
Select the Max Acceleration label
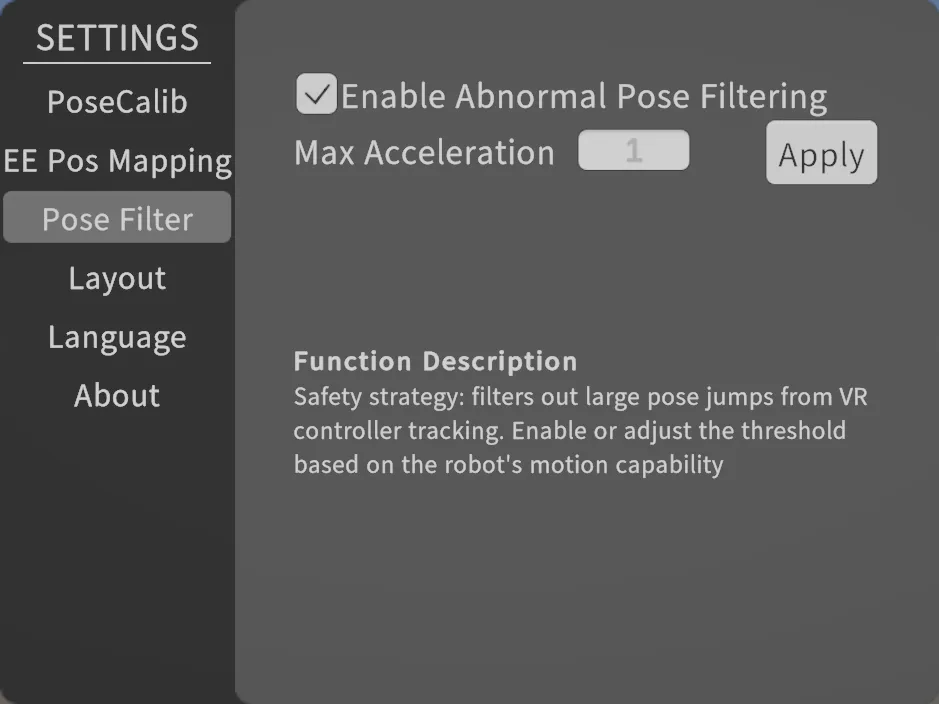(x=423, y=152)
